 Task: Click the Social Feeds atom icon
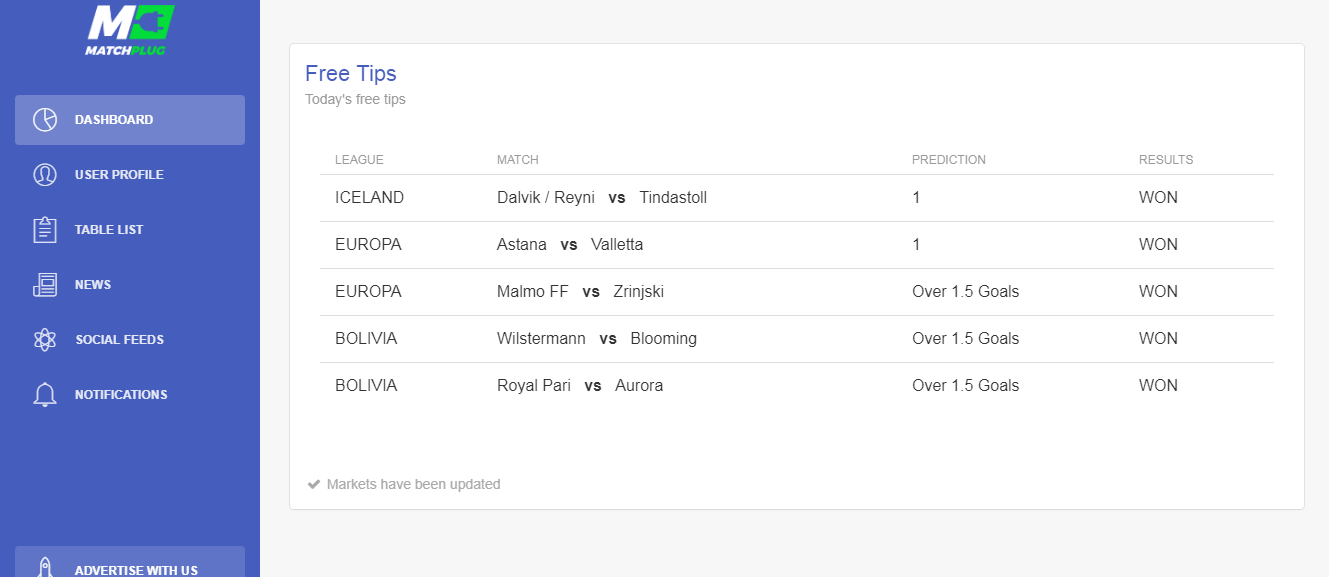(45, 340)
